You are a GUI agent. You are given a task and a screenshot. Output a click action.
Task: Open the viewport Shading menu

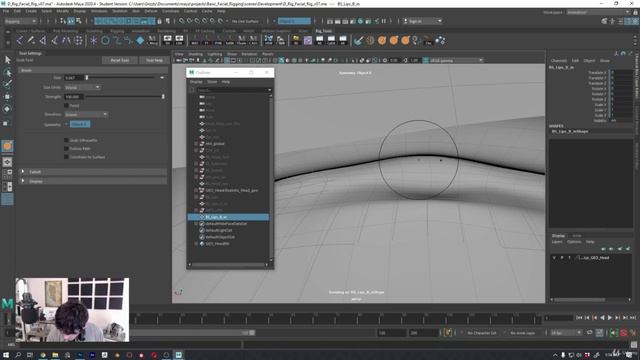point(195,54)
